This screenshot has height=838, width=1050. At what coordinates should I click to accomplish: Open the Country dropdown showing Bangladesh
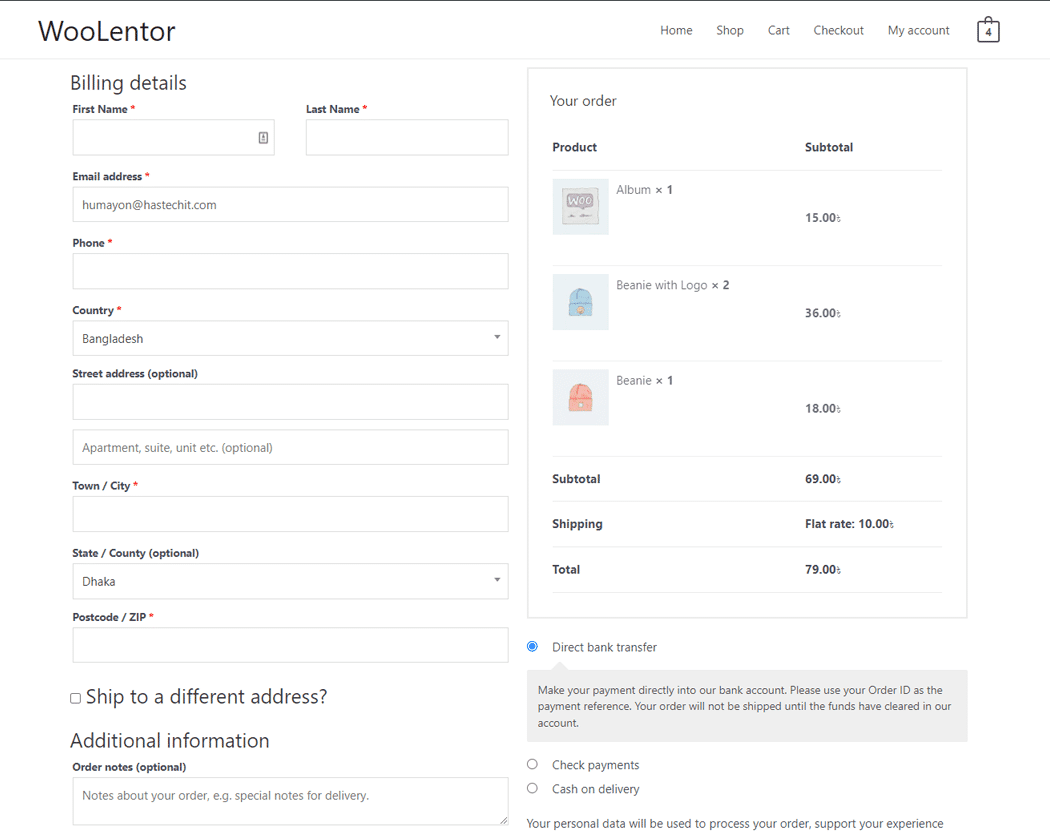pos(290,338)
